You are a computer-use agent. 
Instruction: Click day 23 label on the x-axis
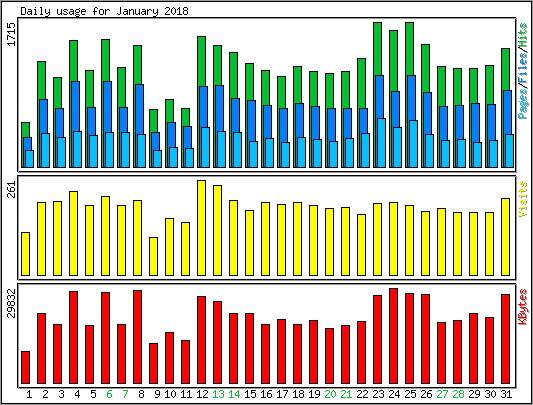pyautogui.click(x=378, y=394)
